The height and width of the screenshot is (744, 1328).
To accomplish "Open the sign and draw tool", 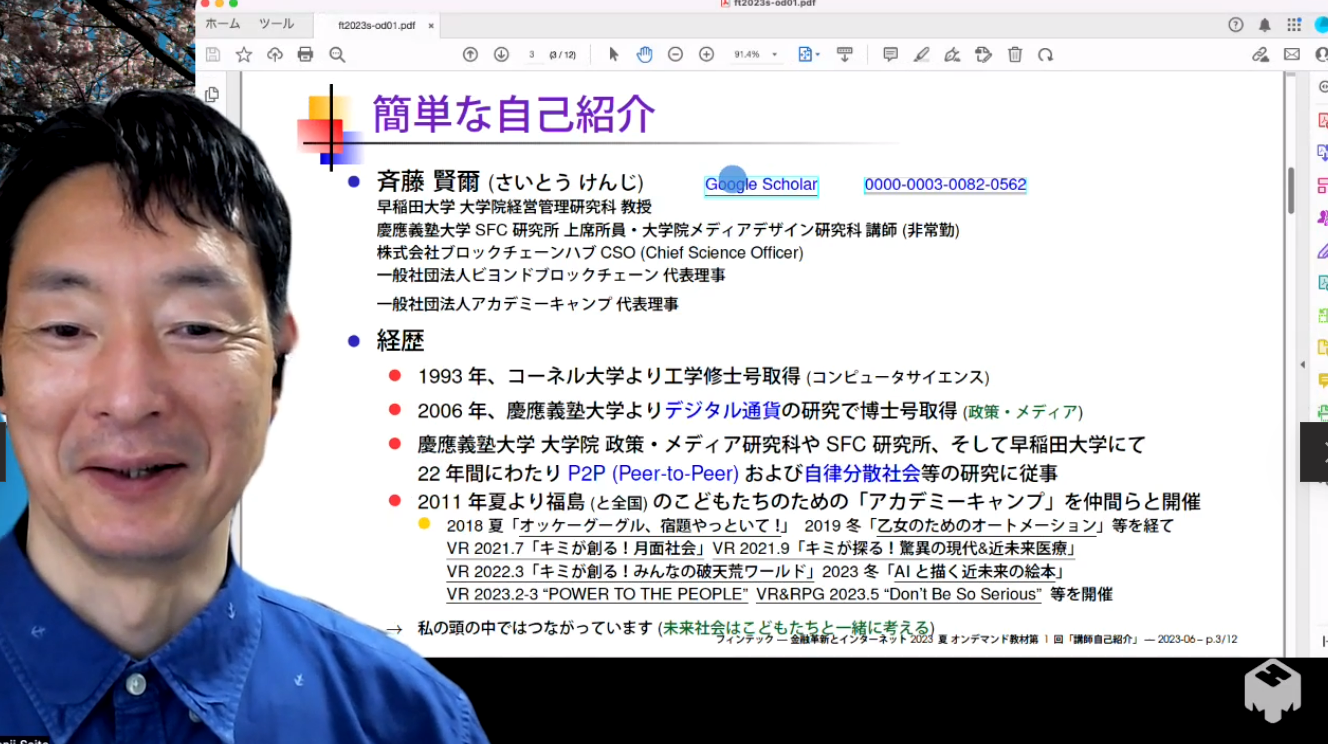I will click(x=952, y=55).
